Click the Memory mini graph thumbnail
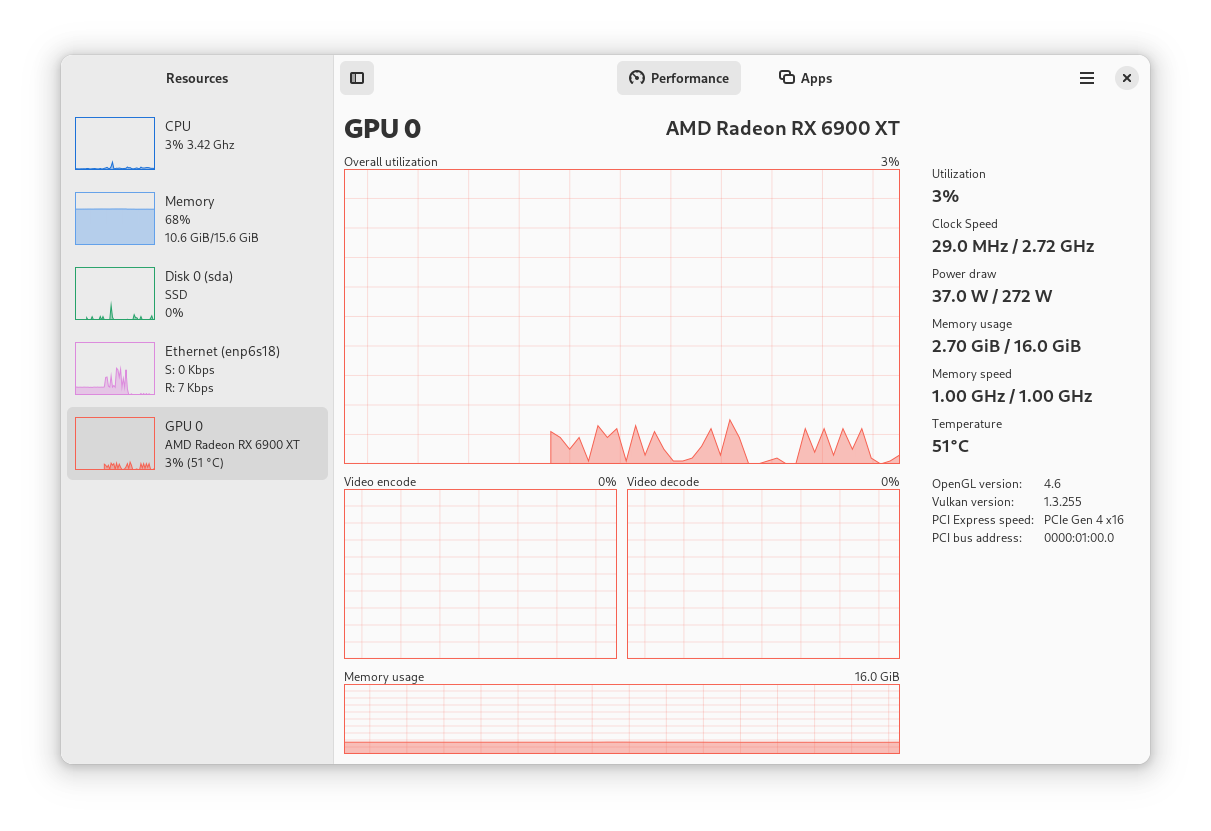1211x831 pixels. click(115, 219)
